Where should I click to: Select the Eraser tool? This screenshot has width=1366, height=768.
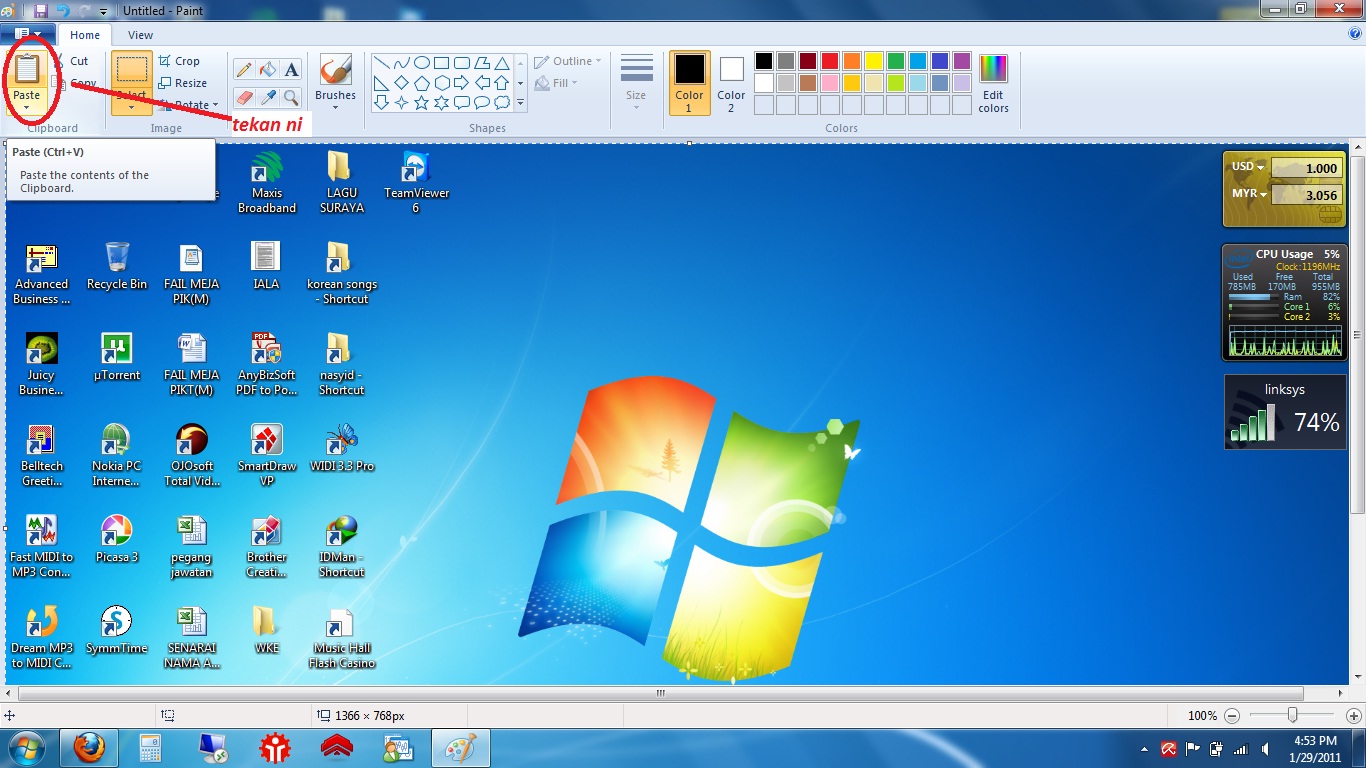click(x=244, y=97)
